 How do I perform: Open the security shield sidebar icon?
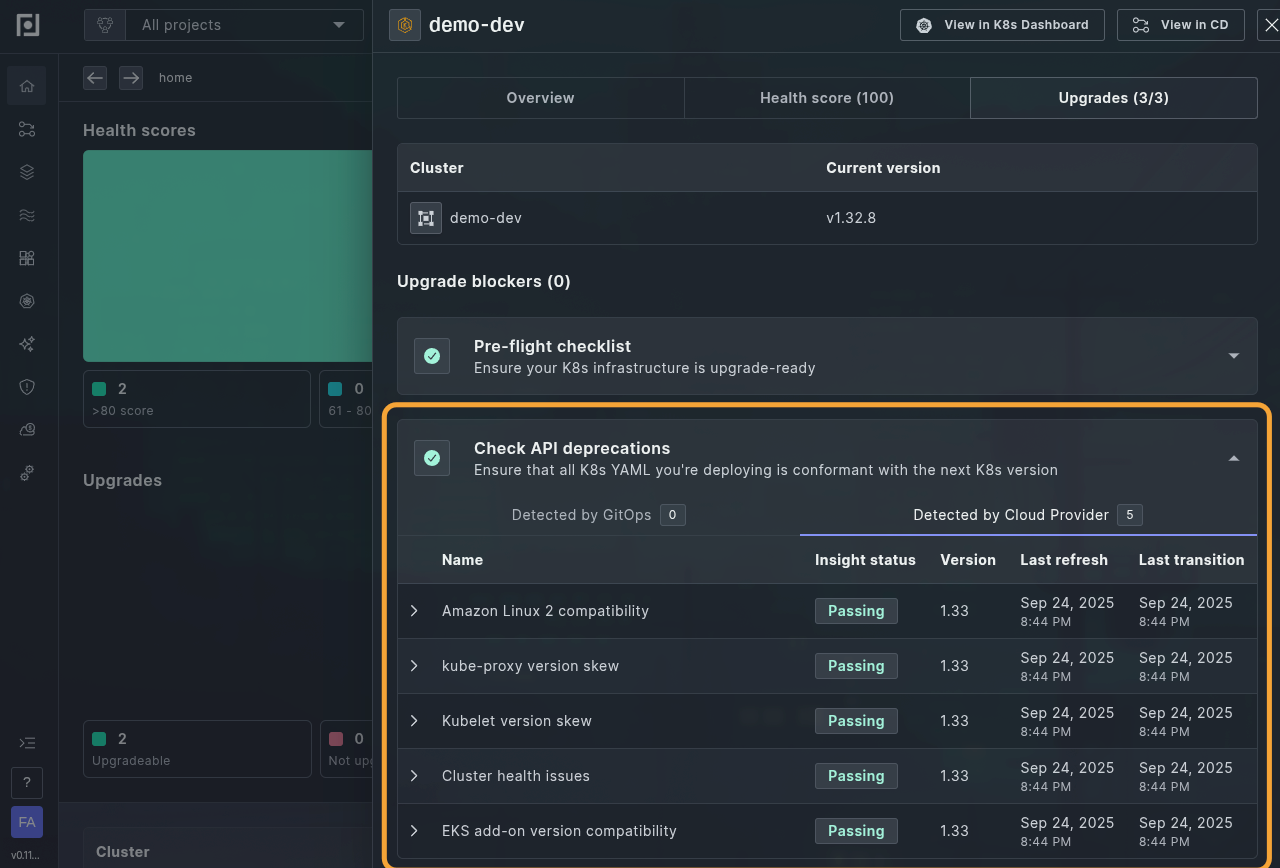(27, 387)
